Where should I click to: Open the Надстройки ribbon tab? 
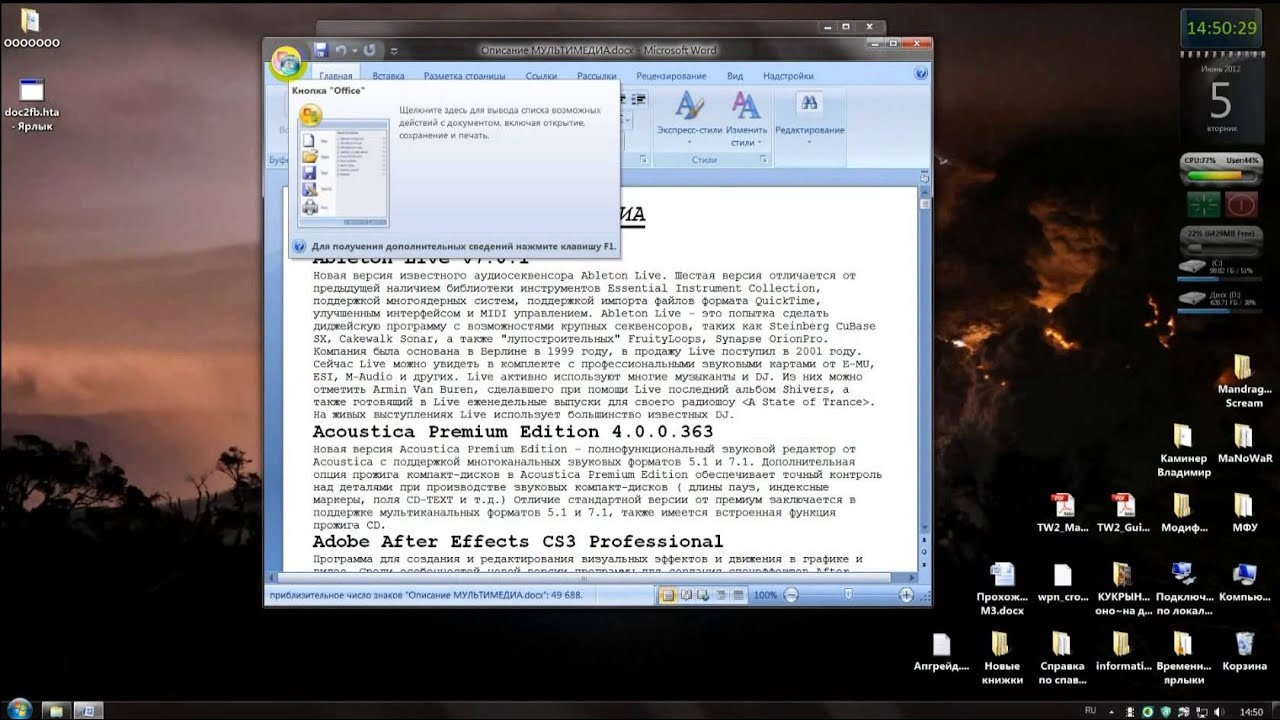click(788, 76)
